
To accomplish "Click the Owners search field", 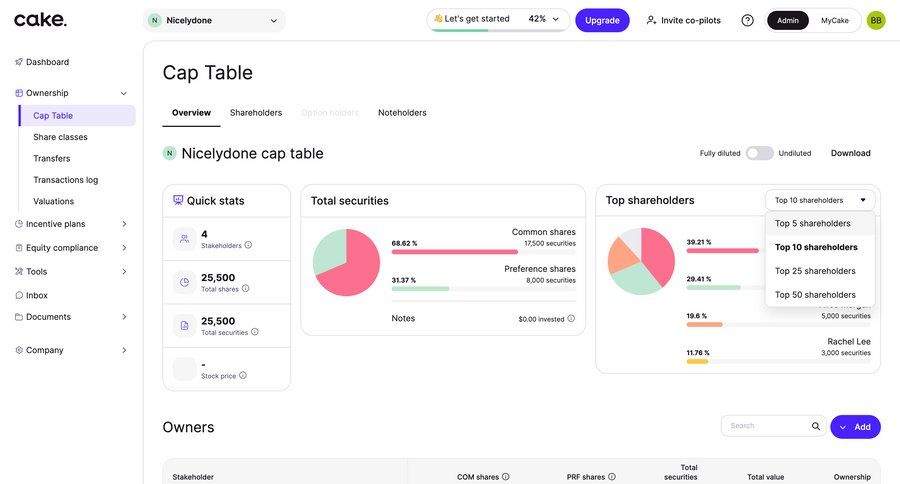I will tap(768, 426).
